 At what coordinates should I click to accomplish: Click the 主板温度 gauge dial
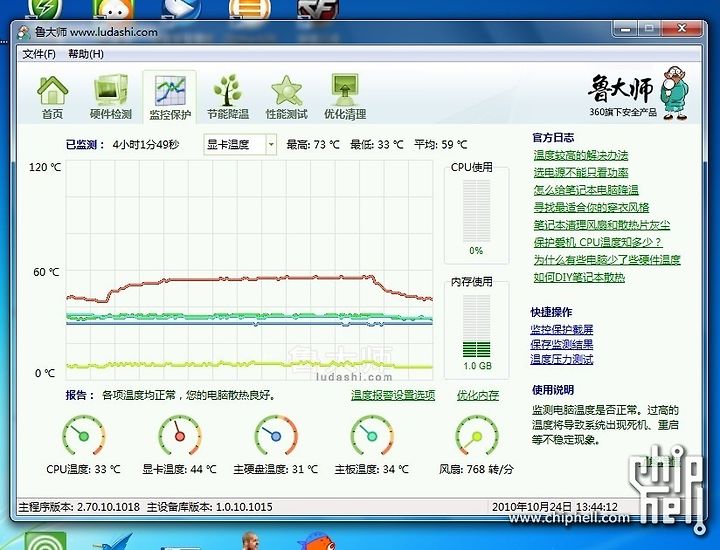(372, 436)
